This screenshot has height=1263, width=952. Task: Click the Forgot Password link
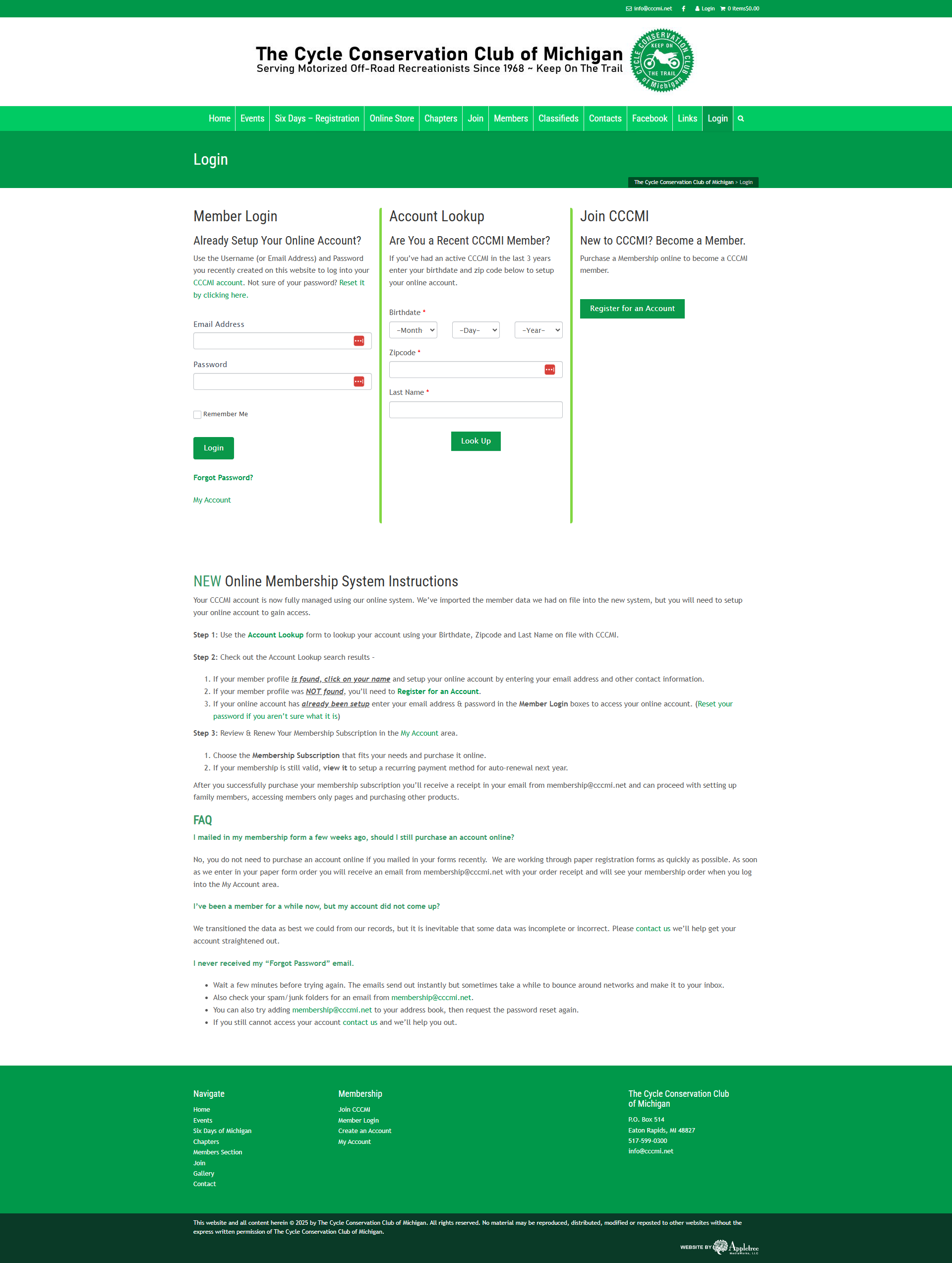click(222, 477)
